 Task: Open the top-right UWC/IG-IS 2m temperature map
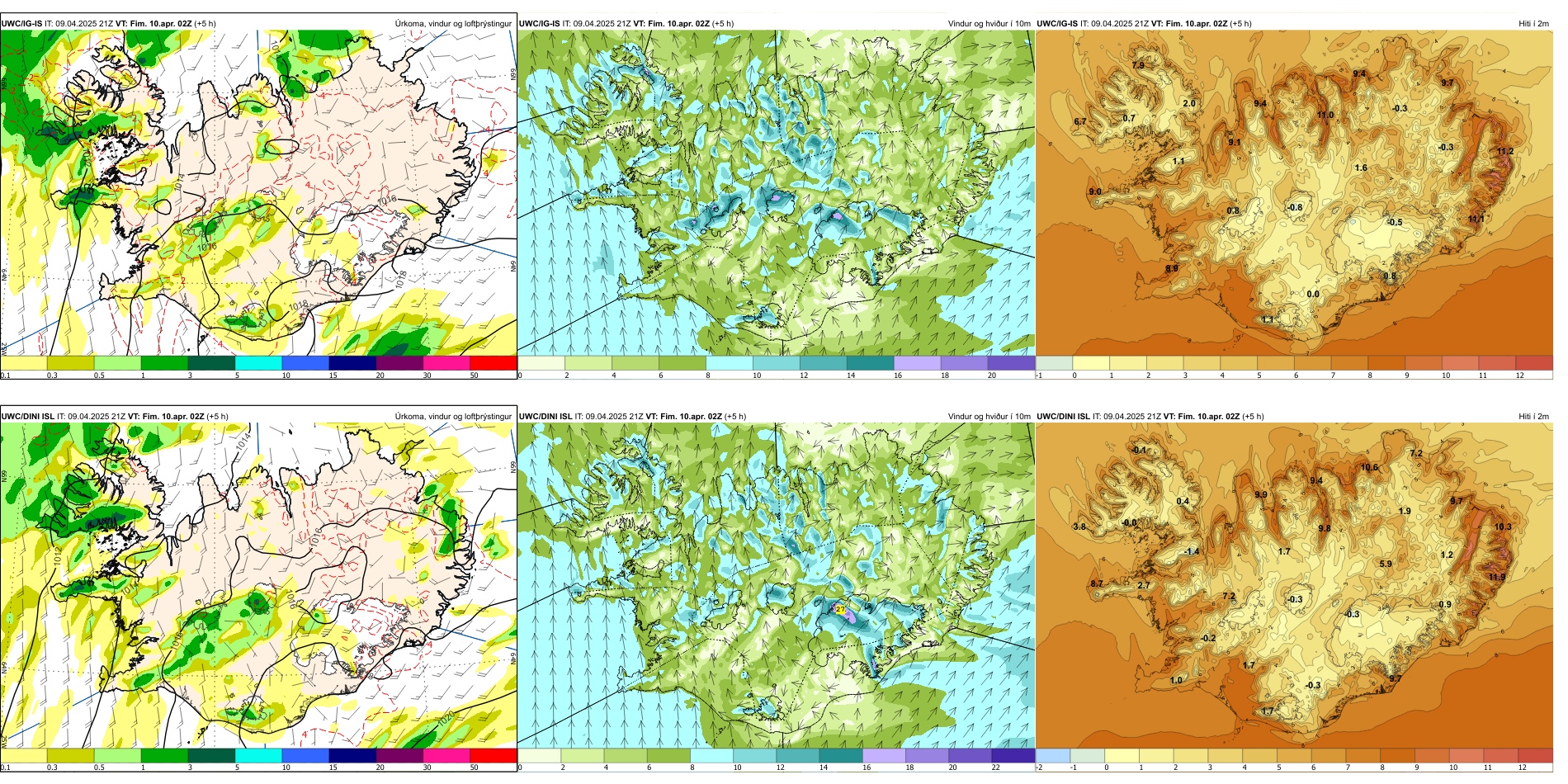1294,192
